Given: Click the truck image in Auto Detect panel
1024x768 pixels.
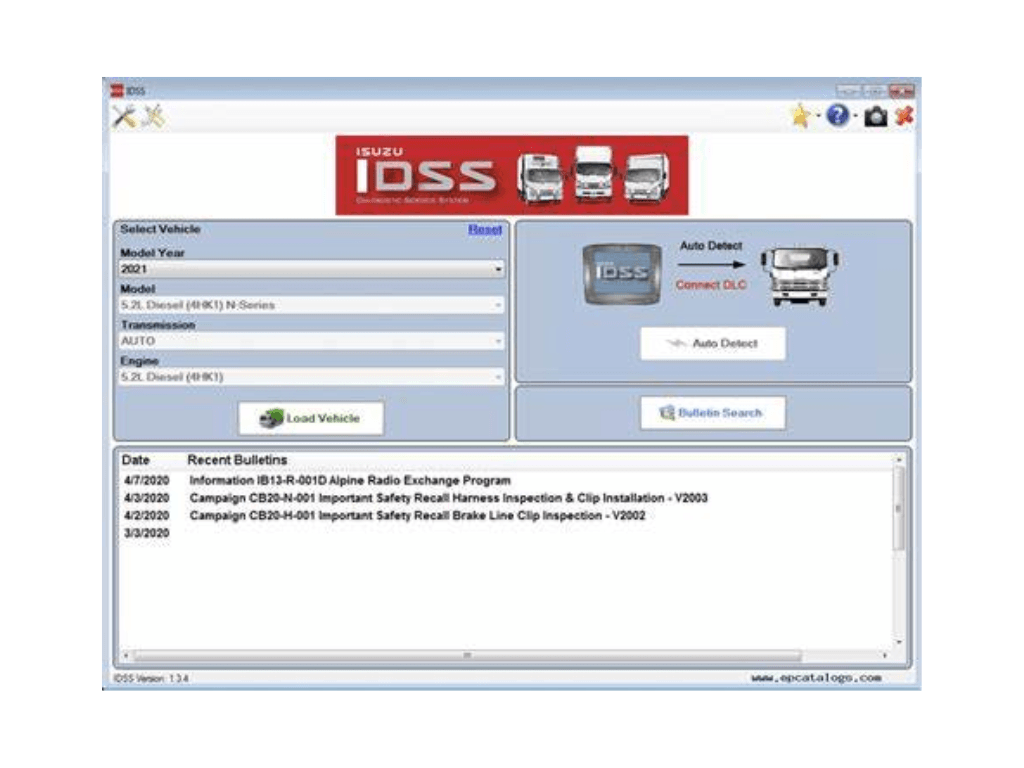Looking at the screenshot, I should click(x=800, y=276).
